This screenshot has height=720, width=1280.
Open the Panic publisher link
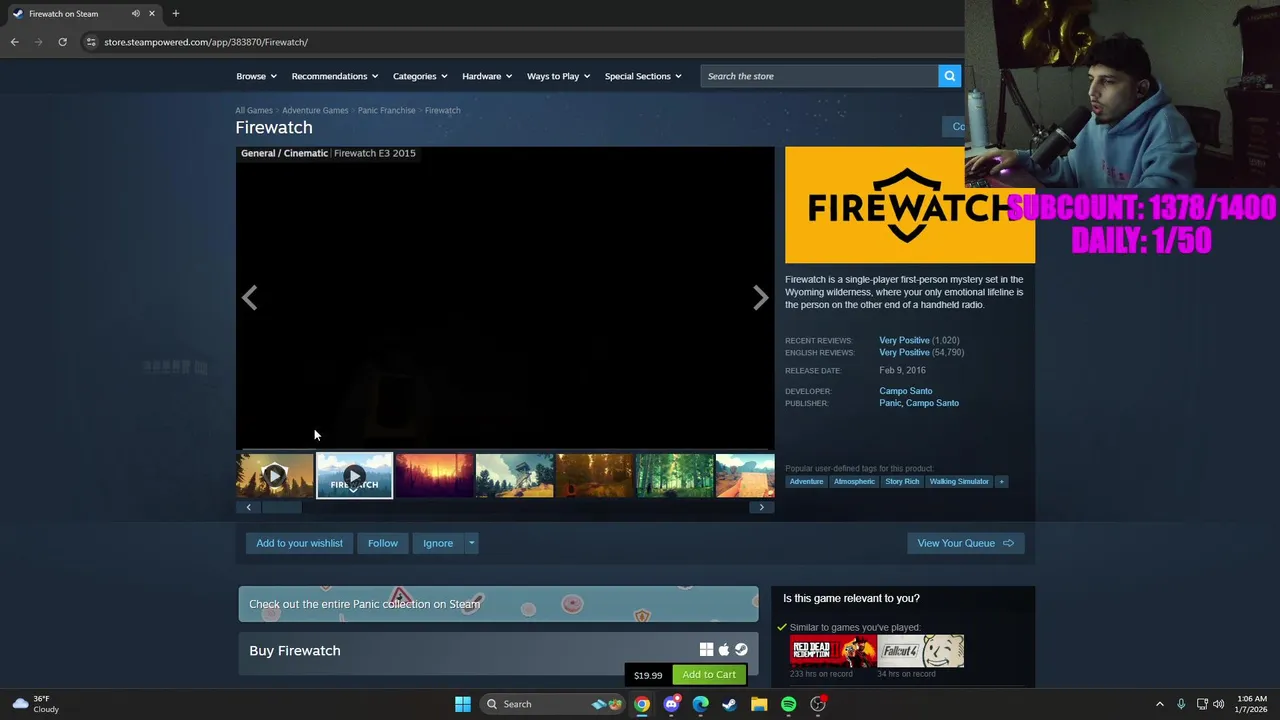pyautogui.click(x=890, y=403)
